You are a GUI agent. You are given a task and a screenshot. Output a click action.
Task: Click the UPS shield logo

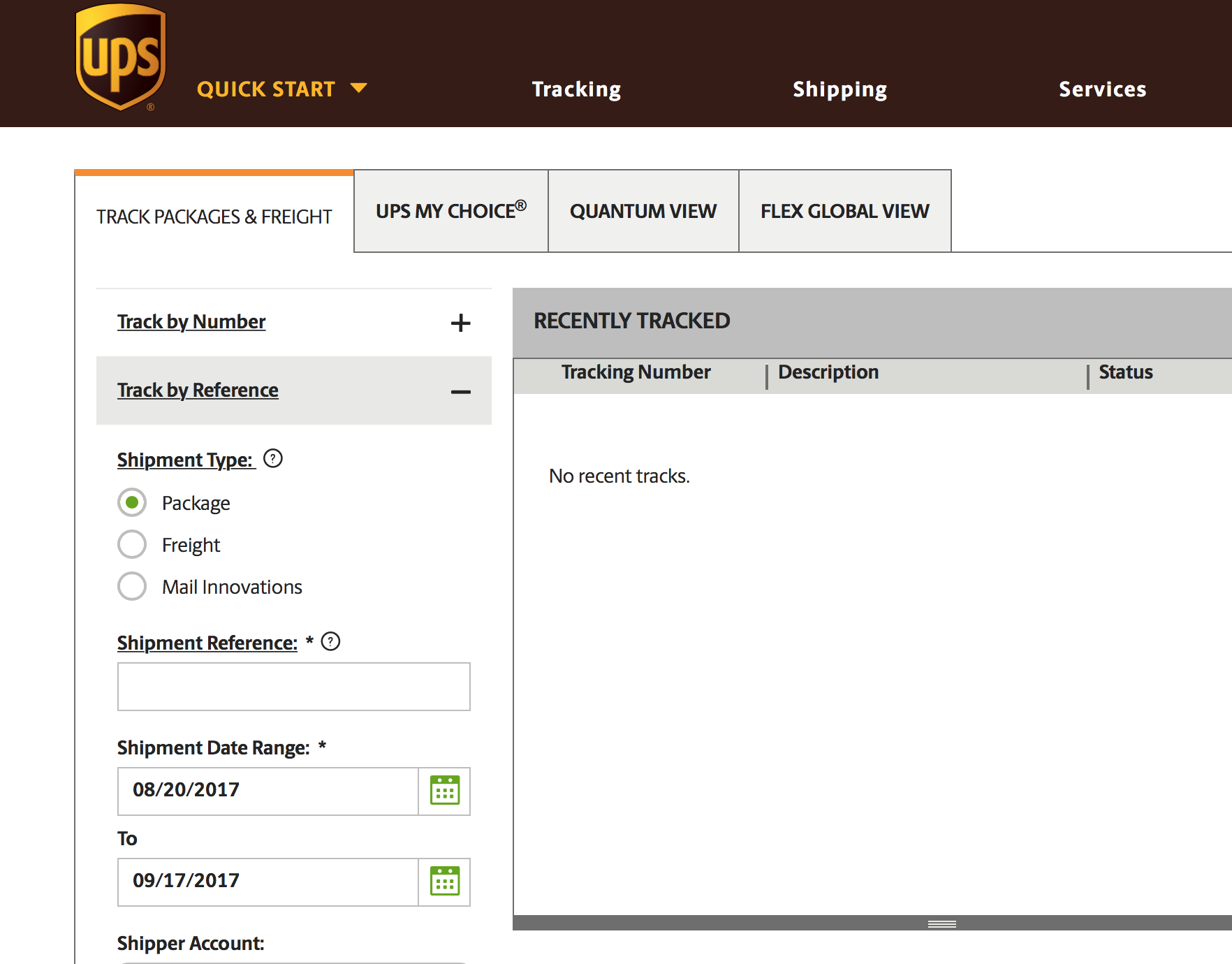pos(121,57)
